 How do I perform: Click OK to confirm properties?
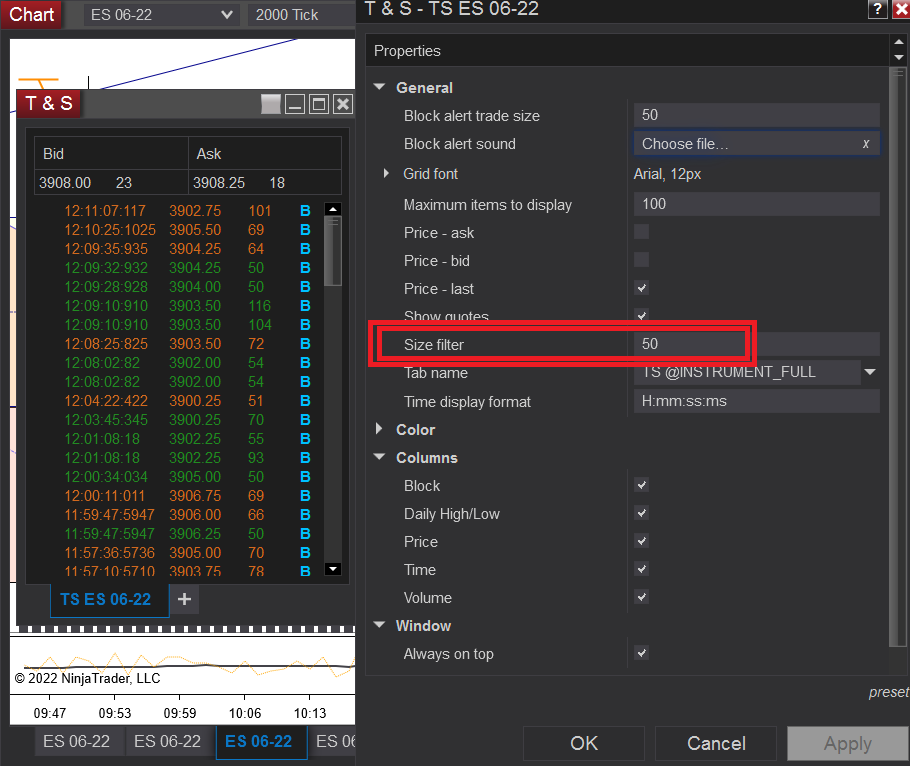(584, 743)
